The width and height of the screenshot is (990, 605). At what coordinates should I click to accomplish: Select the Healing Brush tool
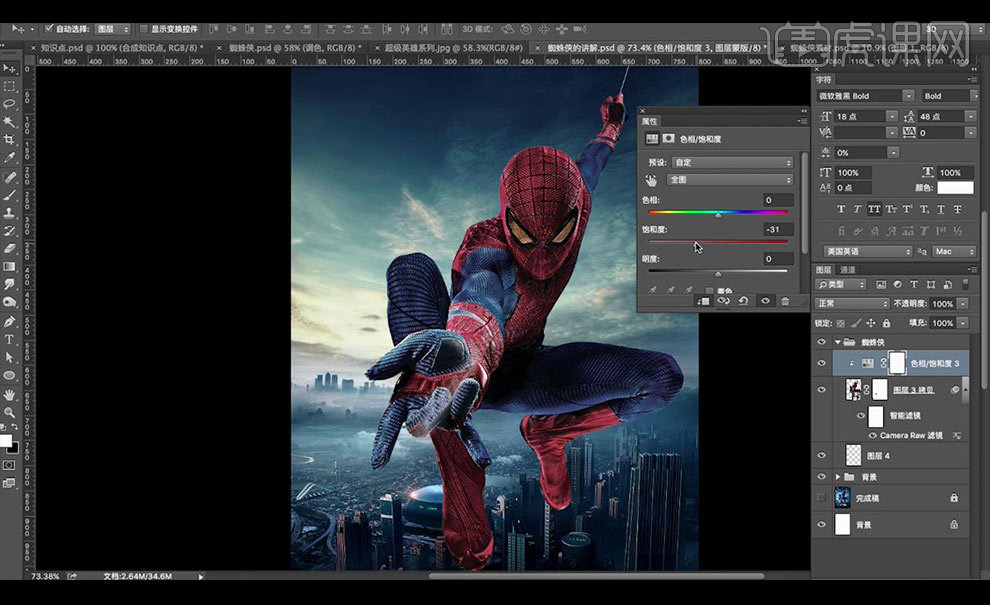click(9, 177)
